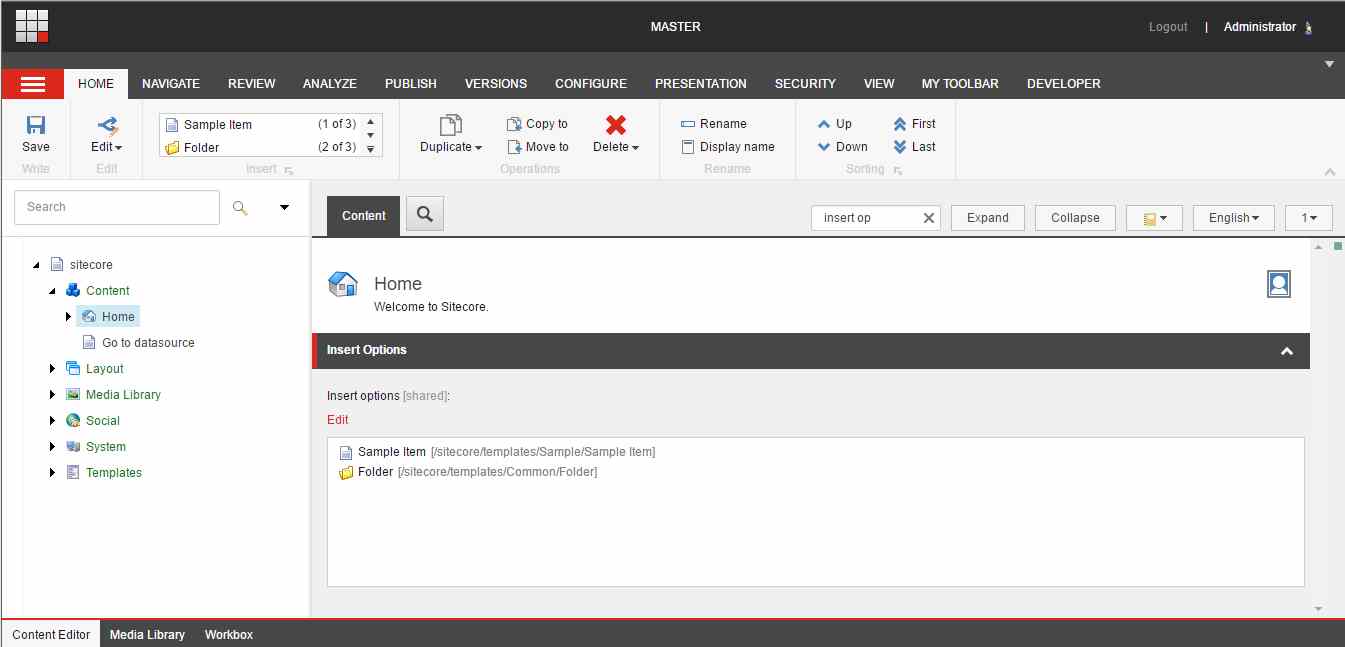This screenshot has height=647, width=1345.
Task: Collapse the Content tree node
Action: (52, 291)
